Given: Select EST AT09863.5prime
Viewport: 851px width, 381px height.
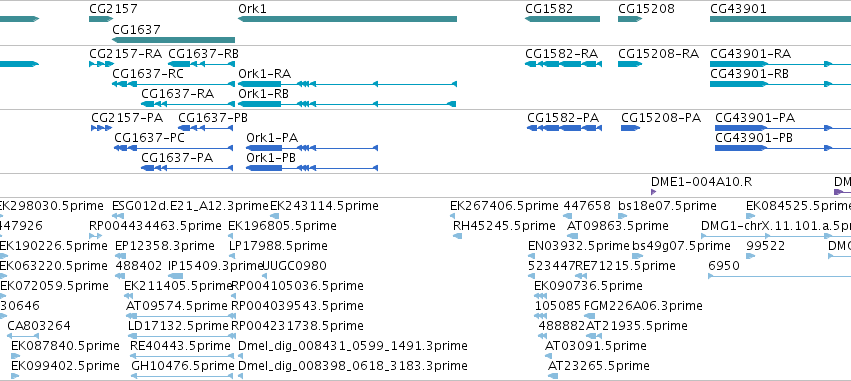Looking at the screenshot, I should point(618,226).
